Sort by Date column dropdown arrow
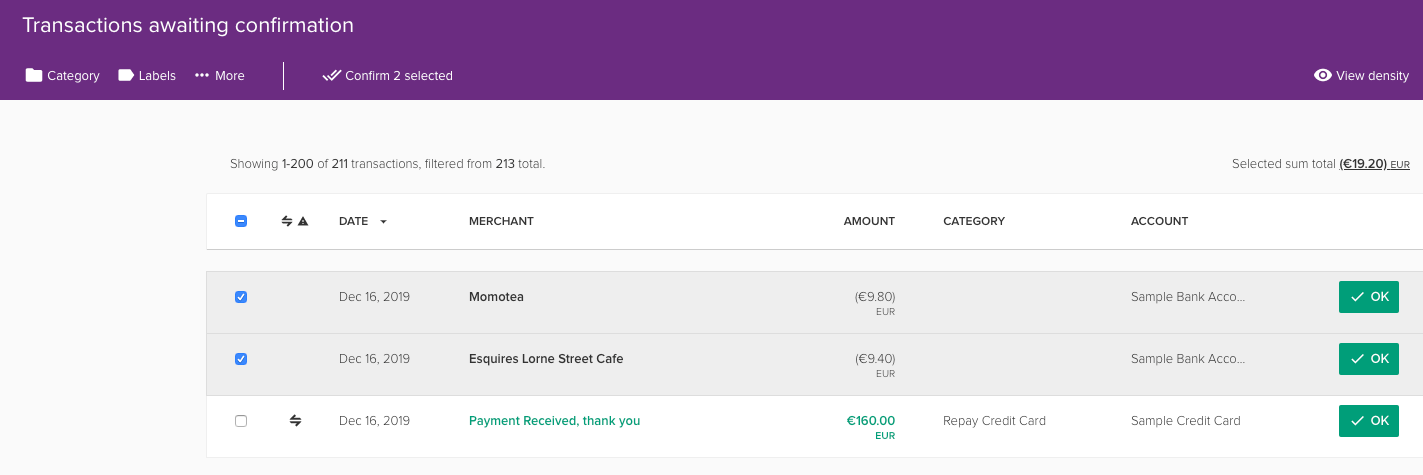 tap(383, 221)
